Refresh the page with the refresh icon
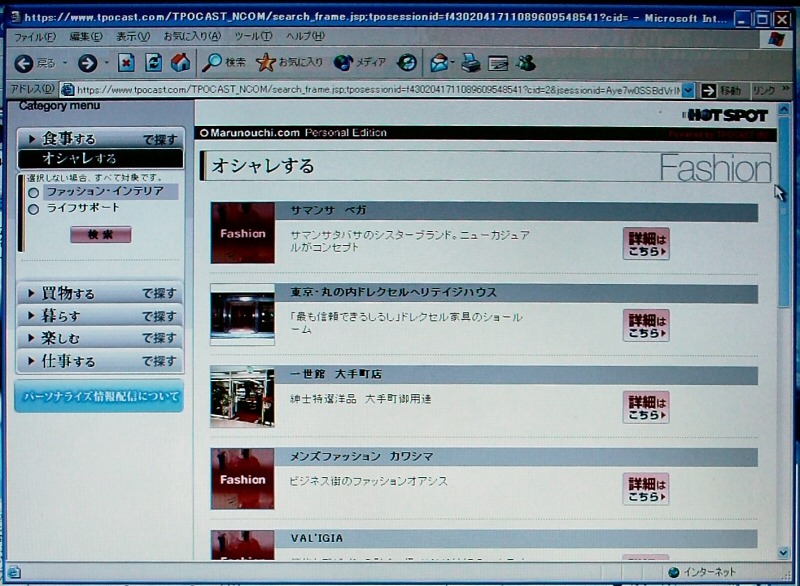 coord(153,63)
